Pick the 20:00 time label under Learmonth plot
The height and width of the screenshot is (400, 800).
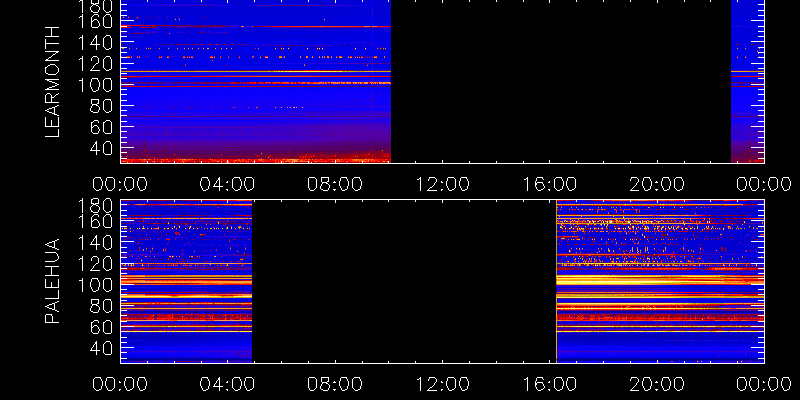(x=657, y=184)
